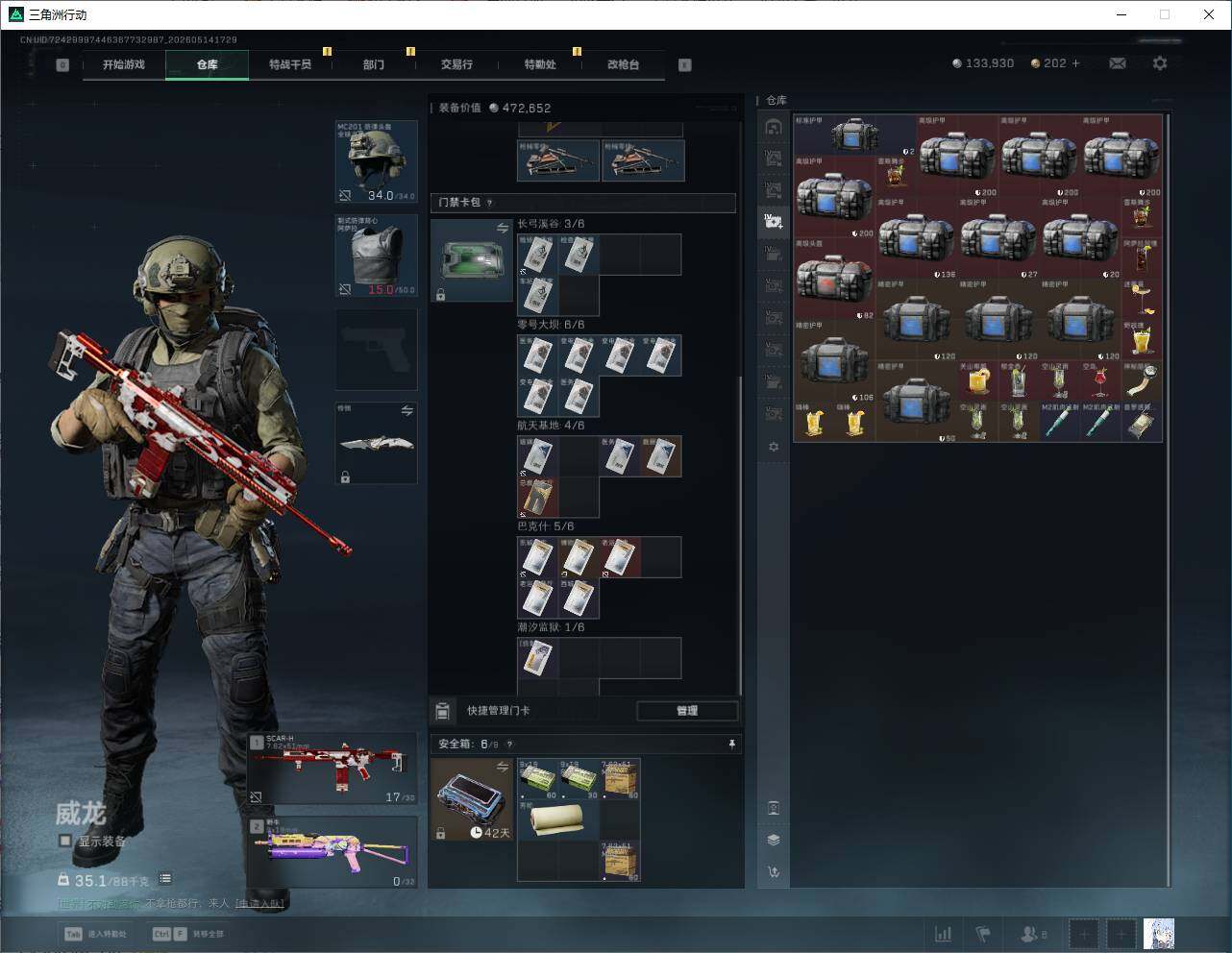Click the Ctrl F 转移全部 shortcut
The height and width of the screenshot is (953, 1232).
pyautogui.click(x=187, y=934)
